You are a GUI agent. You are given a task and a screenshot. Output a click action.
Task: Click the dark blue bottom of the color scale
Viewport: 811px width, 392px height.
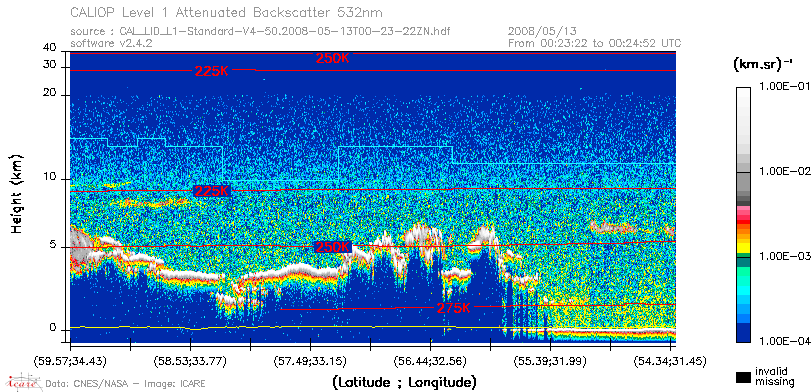(744, 333)
